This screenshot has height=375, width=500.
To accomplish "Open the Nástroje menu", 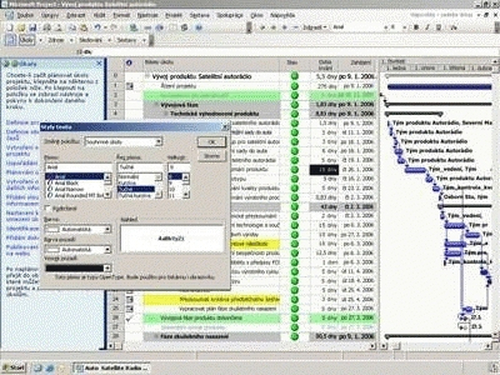I will pyautogui.click(x=147, y=15).
